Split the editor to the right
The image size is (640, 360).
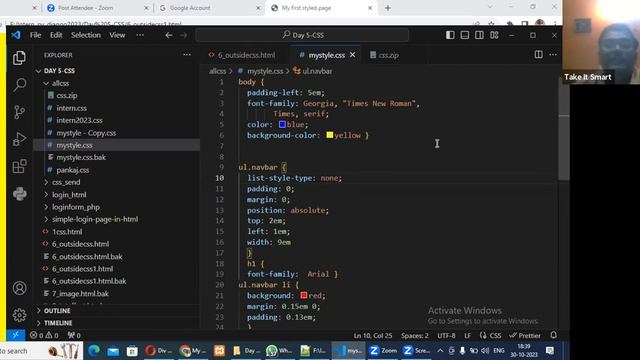(538, 55)
